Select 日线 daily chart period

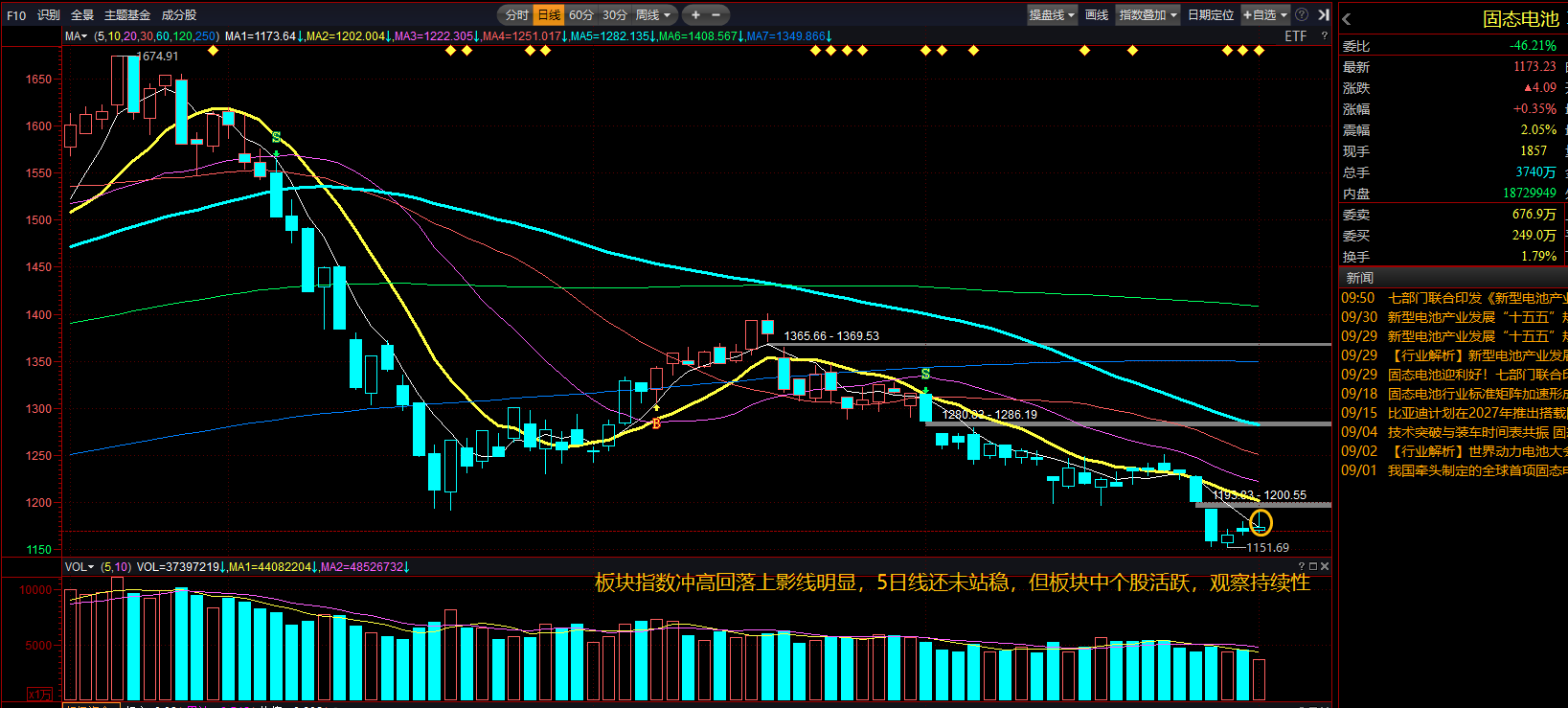[x=549, y=14]
